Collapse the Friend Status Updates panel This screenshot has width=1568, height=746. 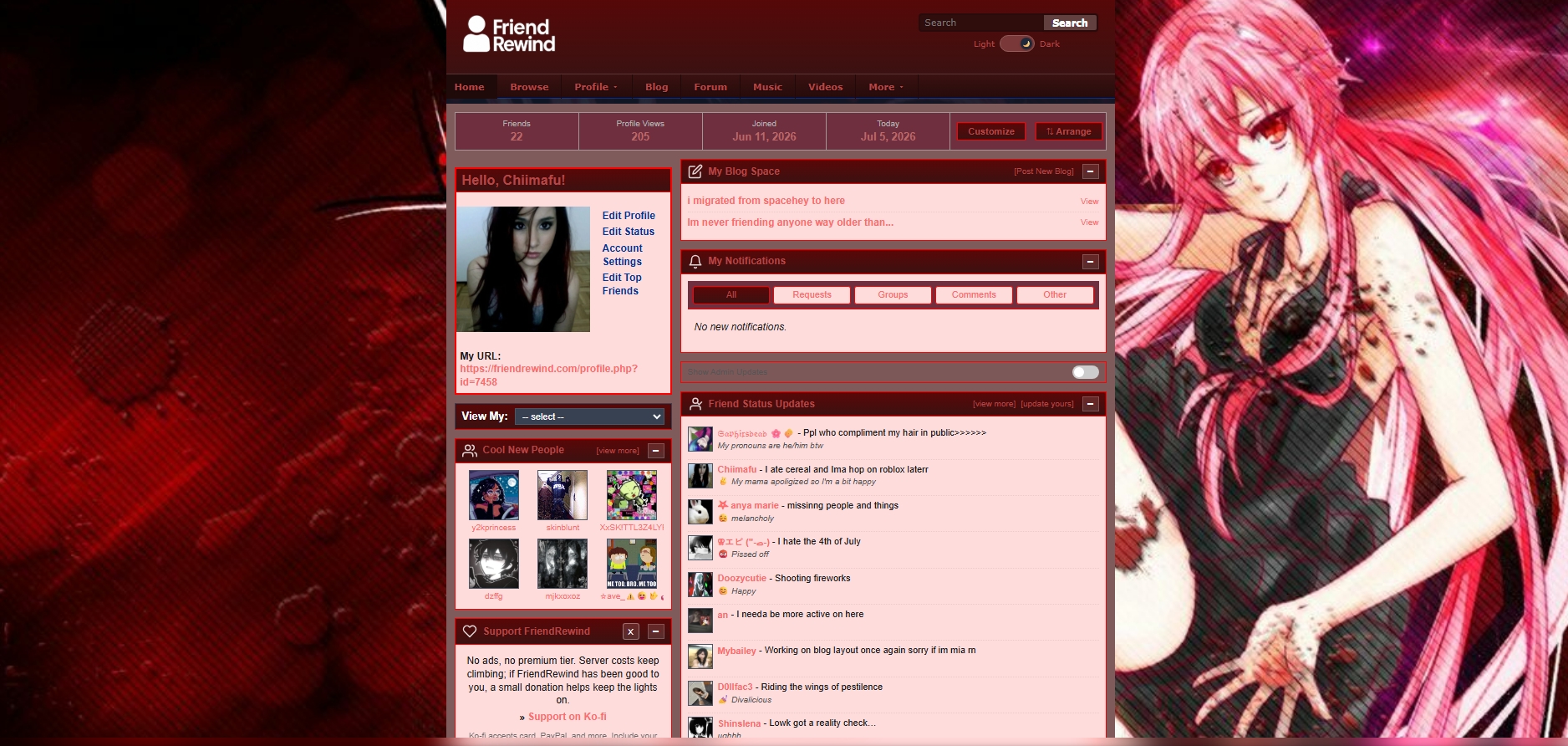[x=1091, y=404]
